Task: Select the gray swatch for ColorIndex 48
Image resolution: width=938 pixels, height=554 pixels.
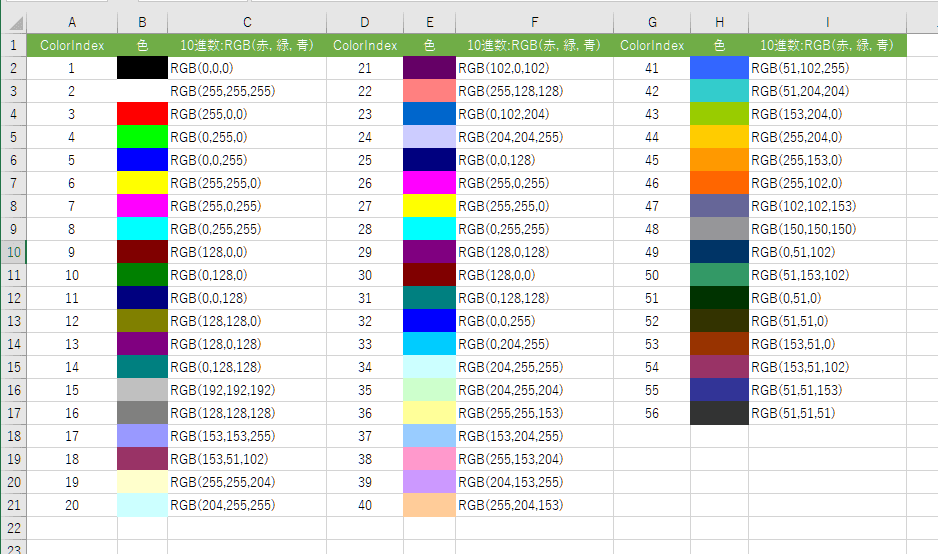Action: coord(719,229)
